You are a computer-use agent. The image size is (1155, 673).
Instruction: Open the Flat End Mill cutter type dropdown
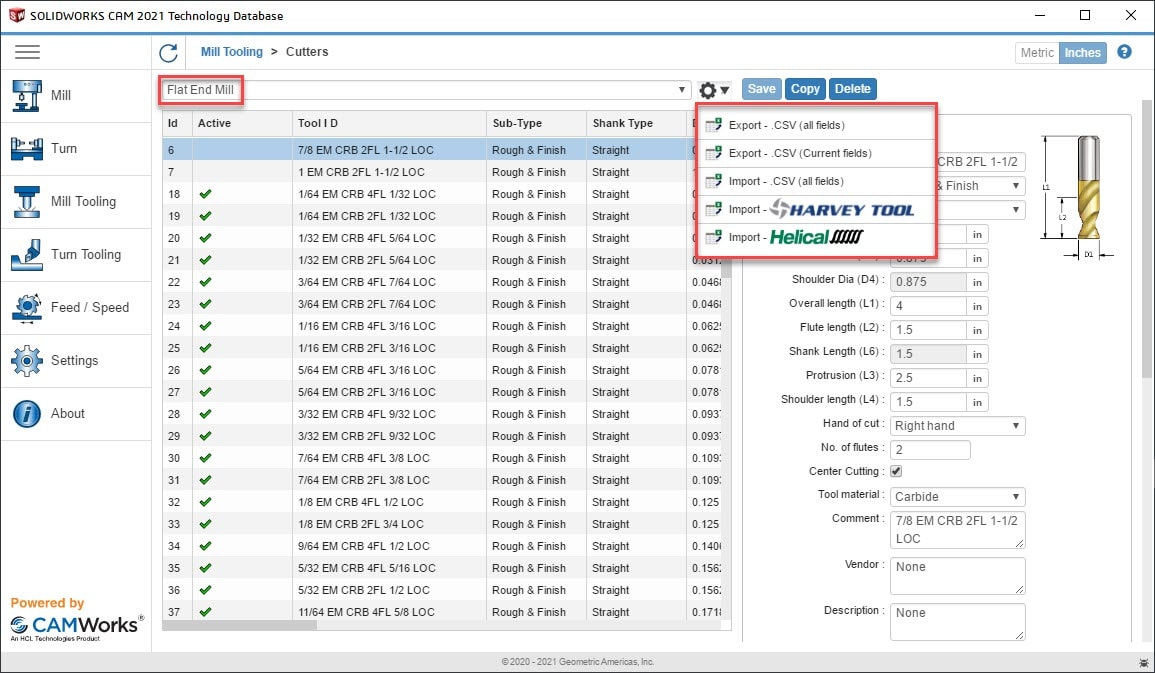click(426, 90)
